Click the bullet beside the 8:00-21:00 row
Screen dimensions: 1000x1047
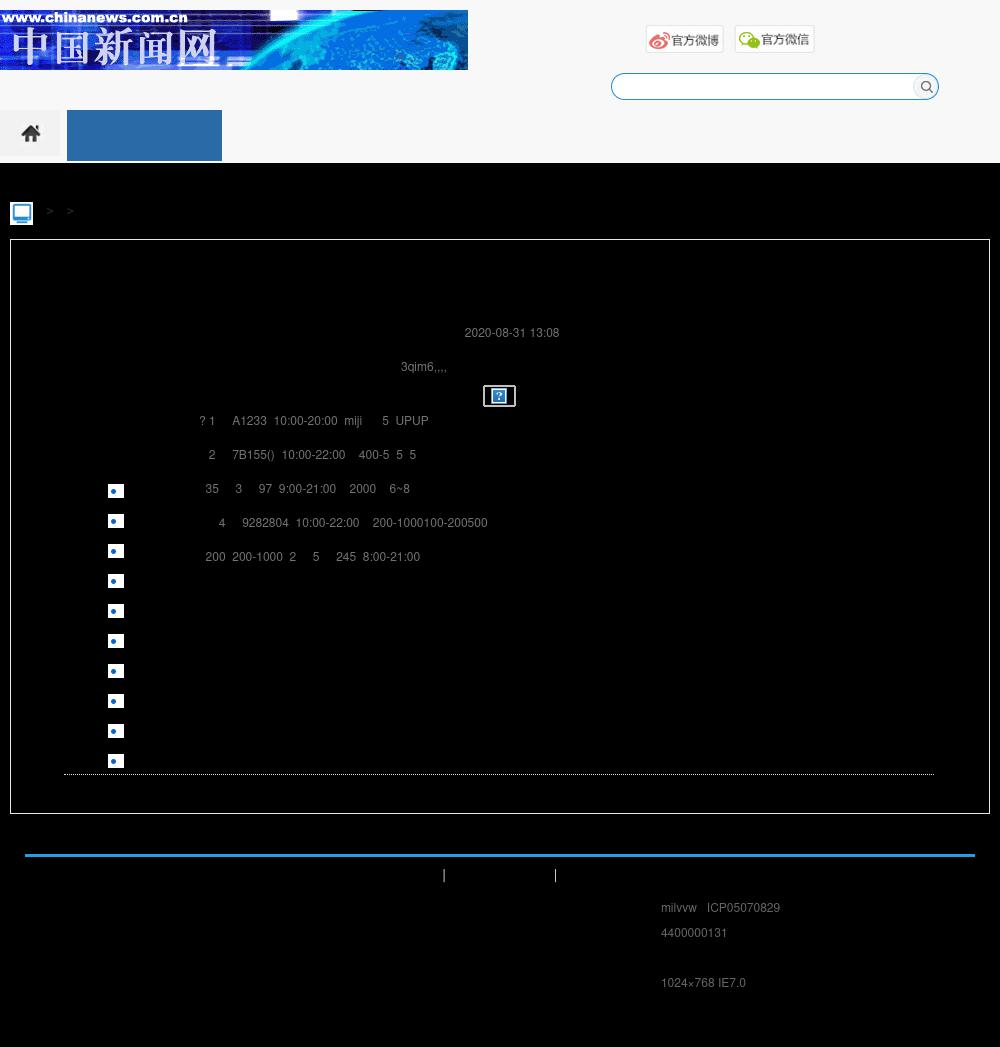point(116,551)
